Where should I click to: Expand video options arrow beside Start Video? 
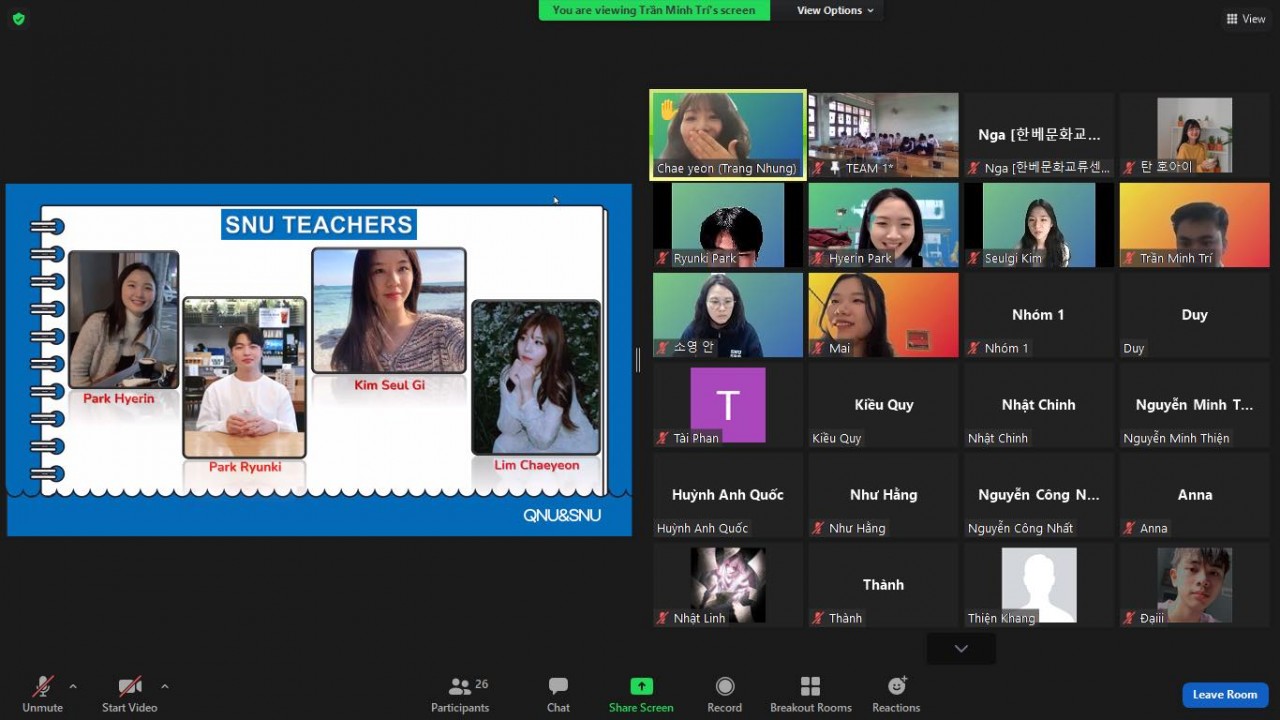coord(165,686)
